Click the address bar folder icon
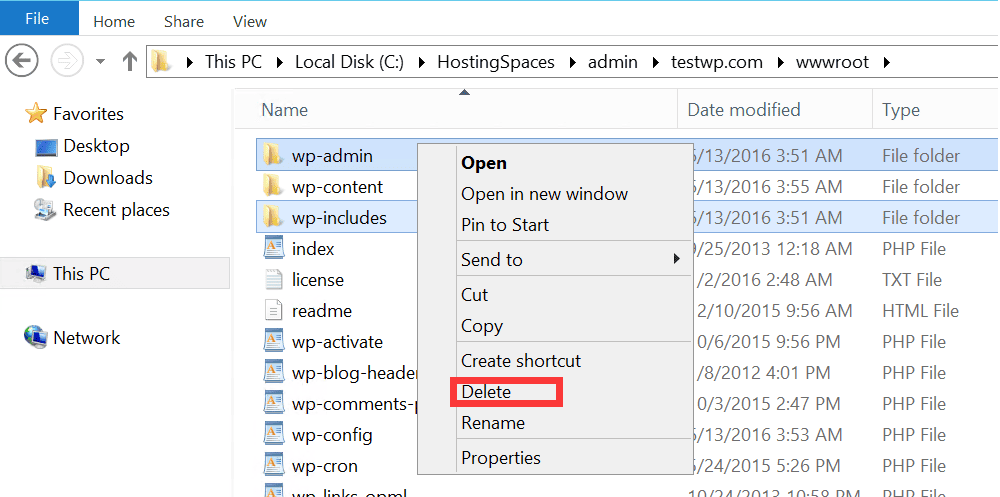1000x497 pixels. pos(162,62)
